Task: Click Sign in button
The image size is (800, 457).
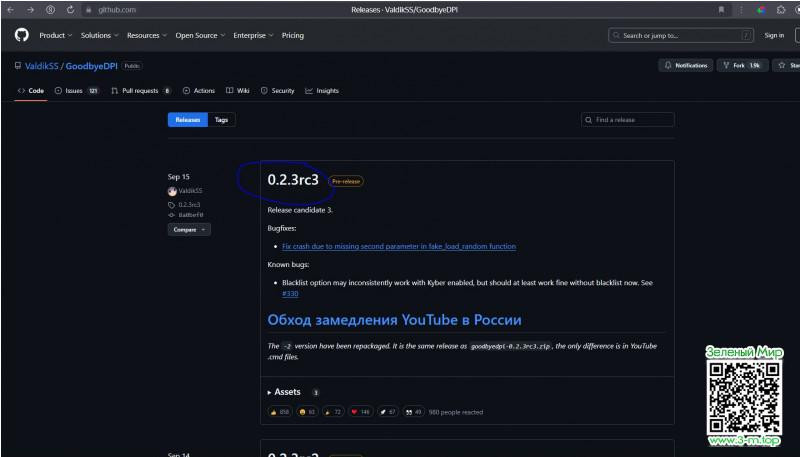Action: 773,35
